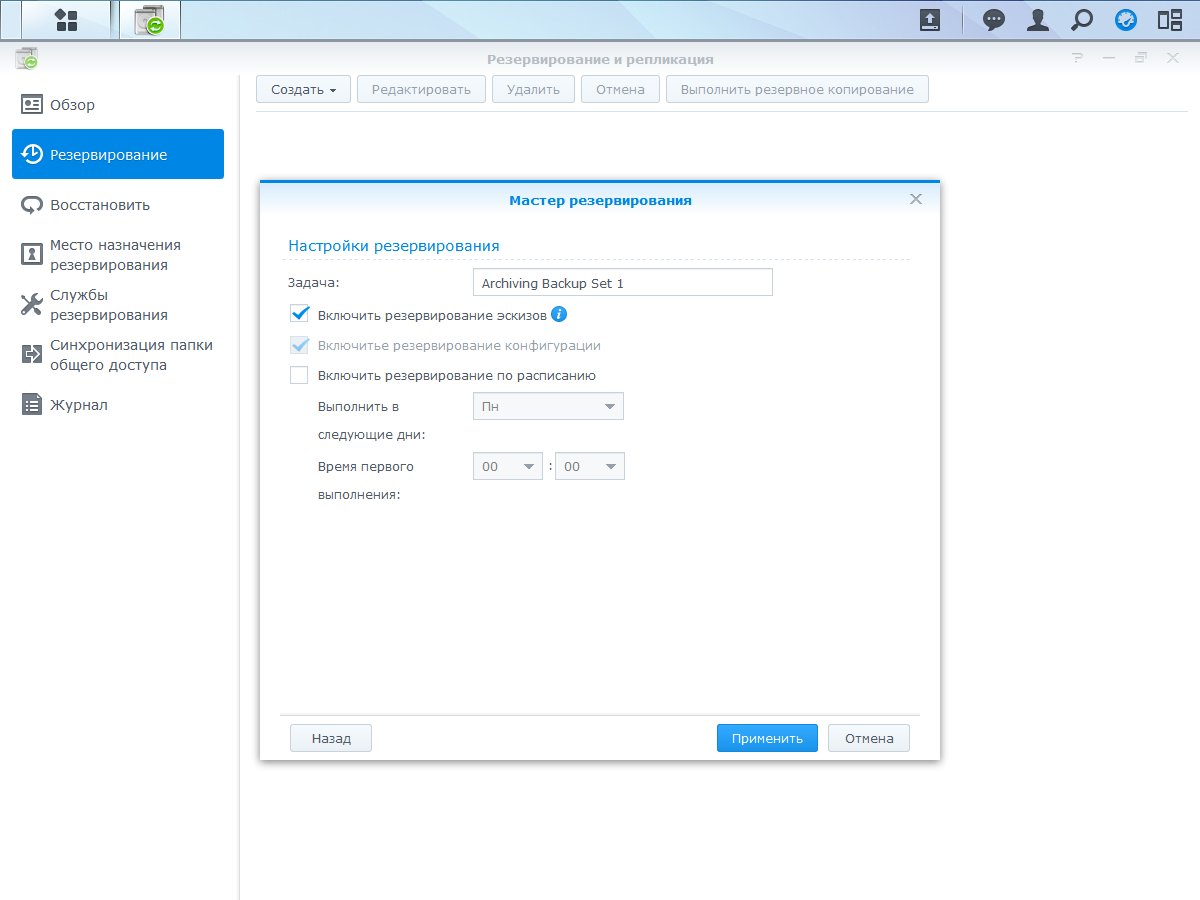Click the help question mark icon
Image resolution: width=1200 pixels, height=900 pixels.
(1077, 59)
